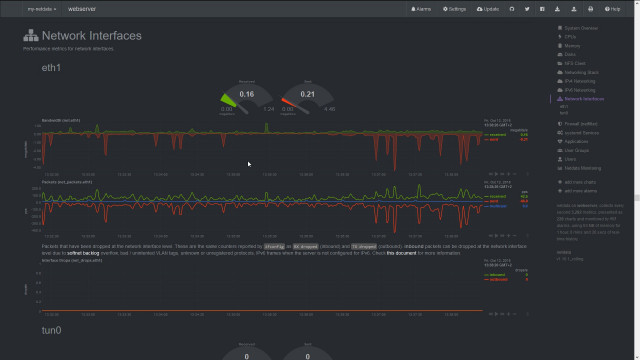Pan Bandwidth chart right with arrow control
Viewport: 640px width, 360px height.
click(x=502, y=174)
